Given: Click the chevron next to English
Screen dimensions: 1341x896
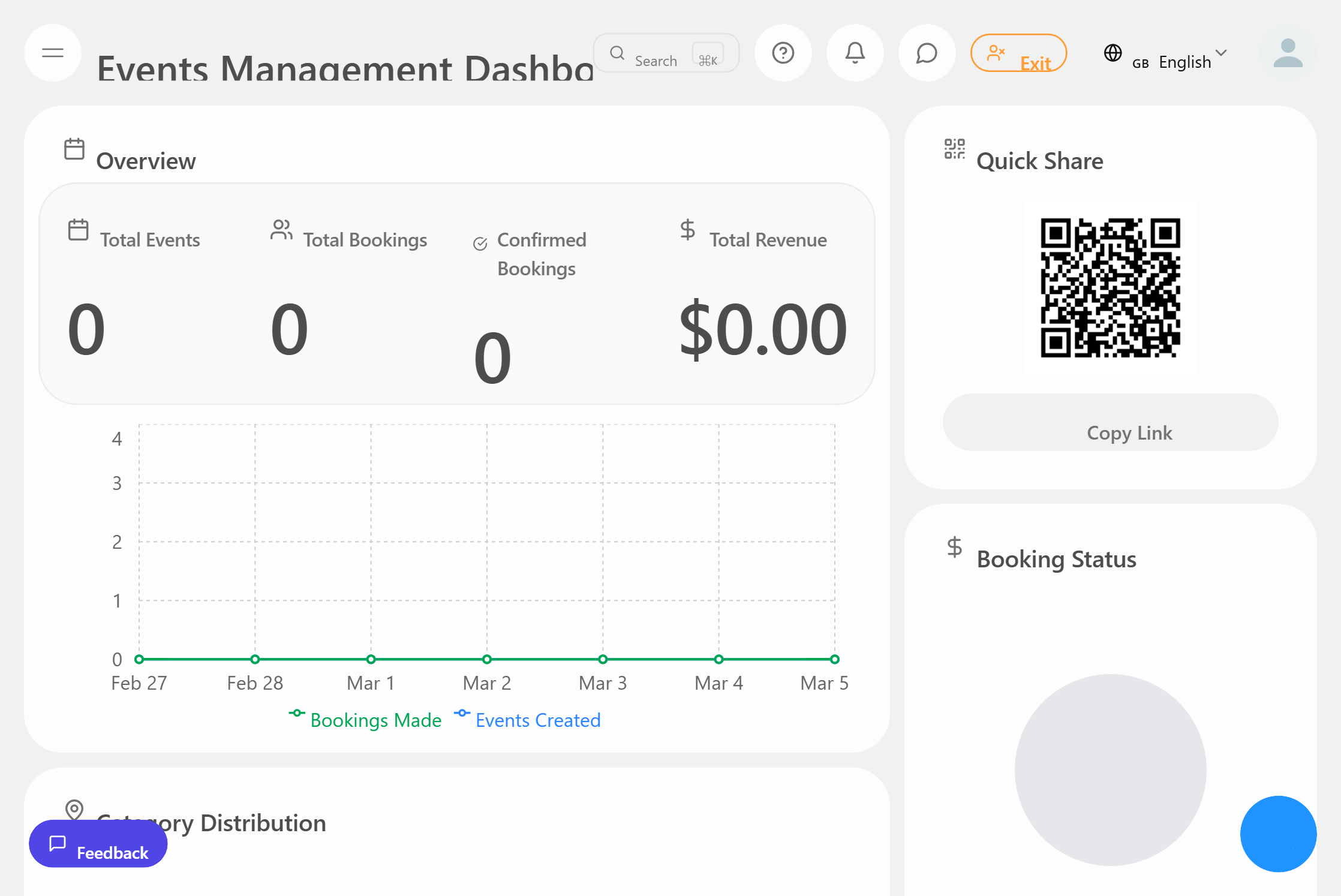Looking at the screenshot, I should 1221,53.
